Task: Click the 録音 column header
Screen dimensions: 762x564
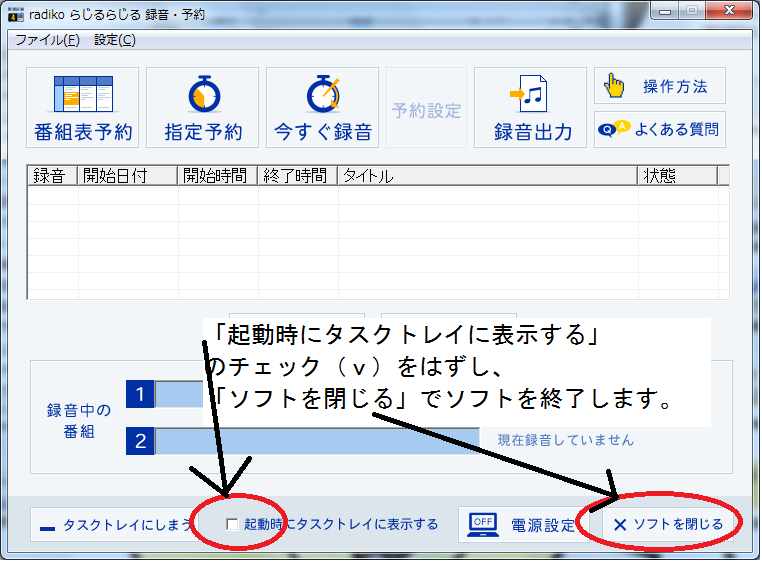Action: pyautogui.click(x=52, y=176)
